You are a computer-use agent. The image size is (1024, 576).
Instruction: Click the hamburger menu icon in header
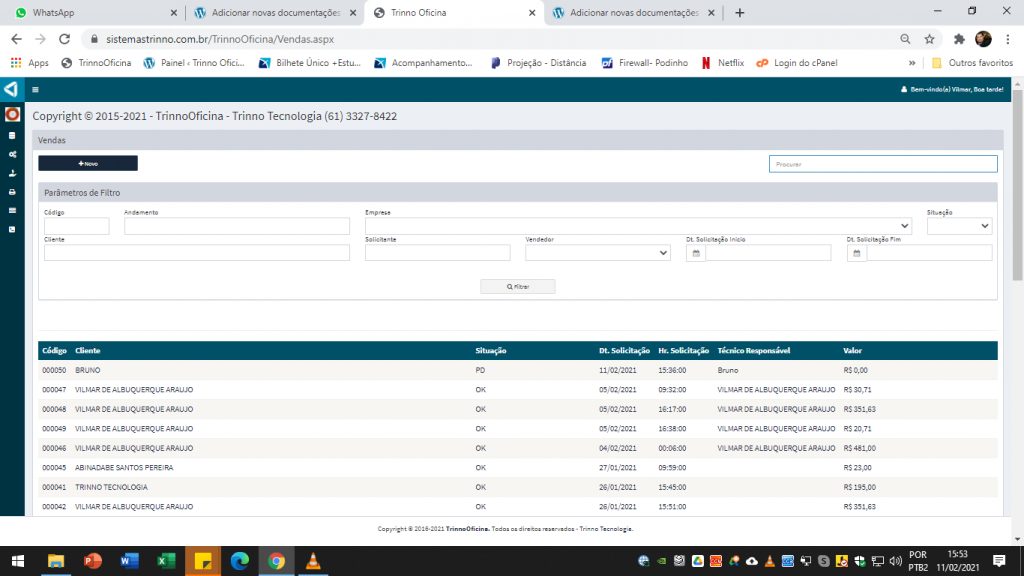[36, 89]
